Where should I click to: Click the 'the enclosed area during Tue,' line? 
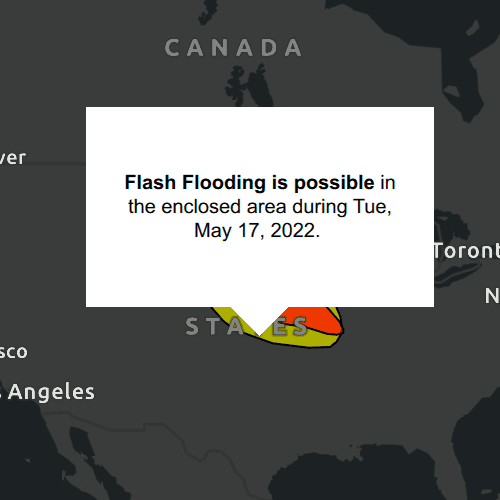tap(260, 207)
